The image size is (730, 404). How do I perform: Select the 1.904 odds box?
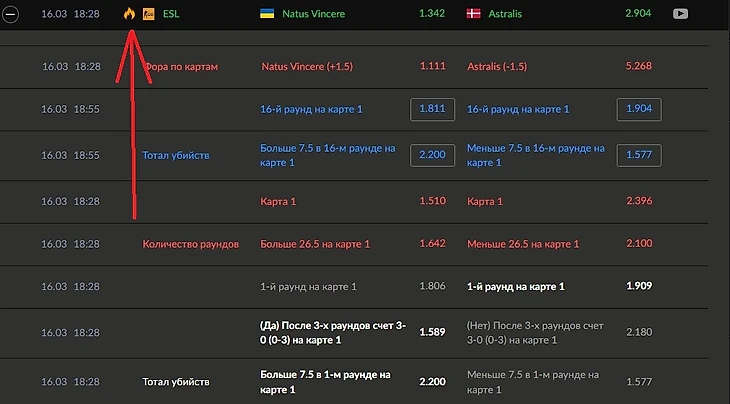[637, 109]
